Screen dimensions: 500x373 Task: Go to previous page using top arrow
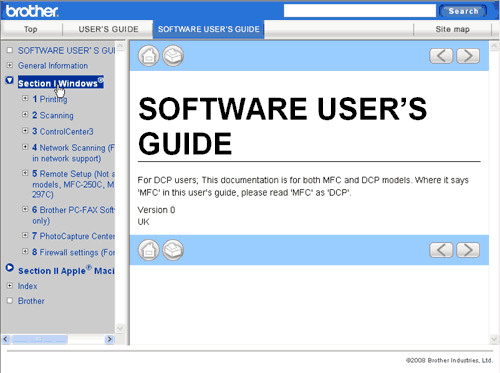441,56
